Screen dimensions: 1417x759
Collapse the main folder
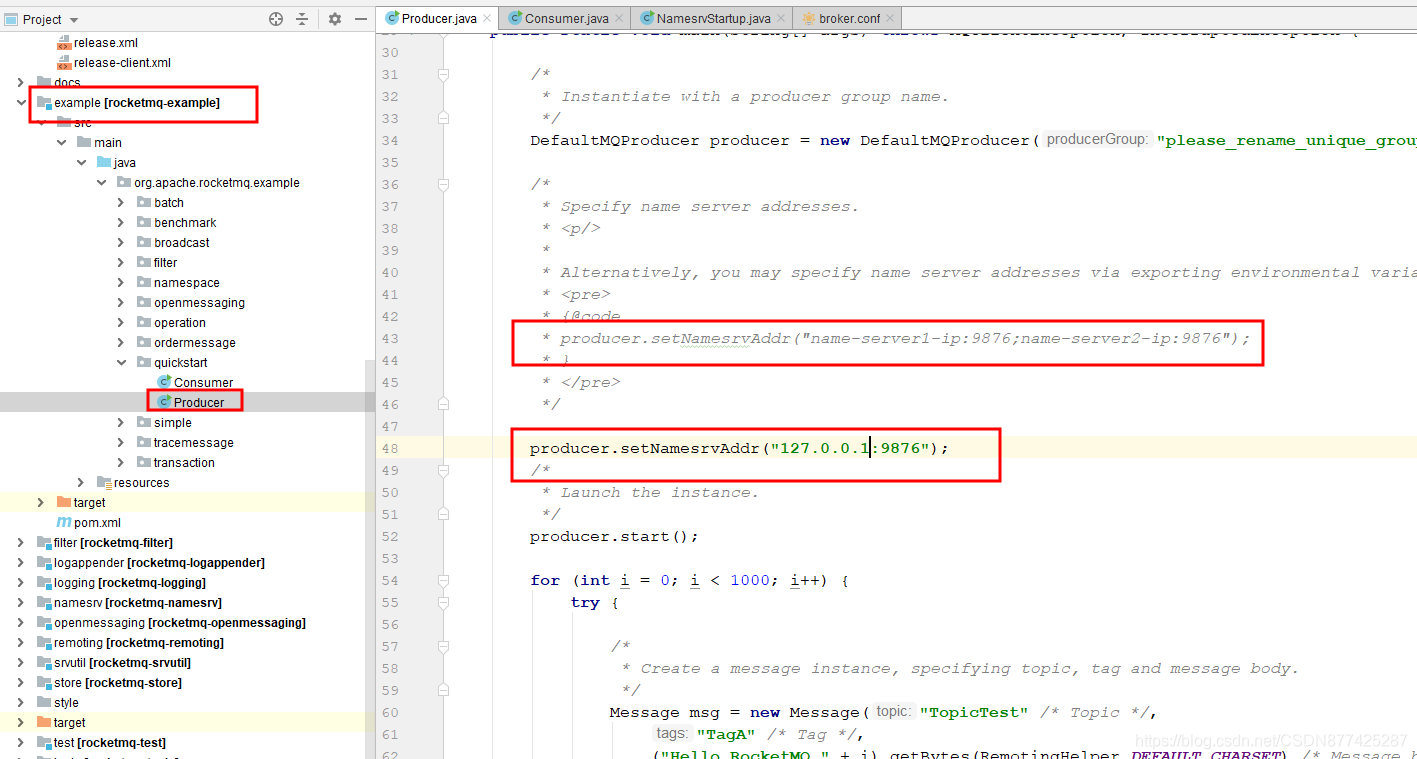[62, 142]
